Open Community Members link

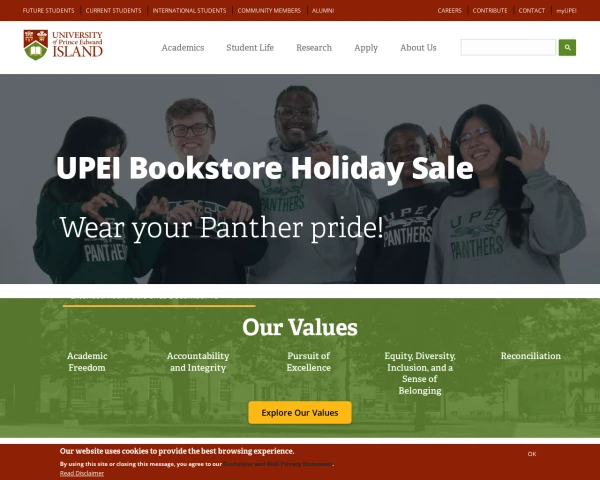click(x=269, y=10)
